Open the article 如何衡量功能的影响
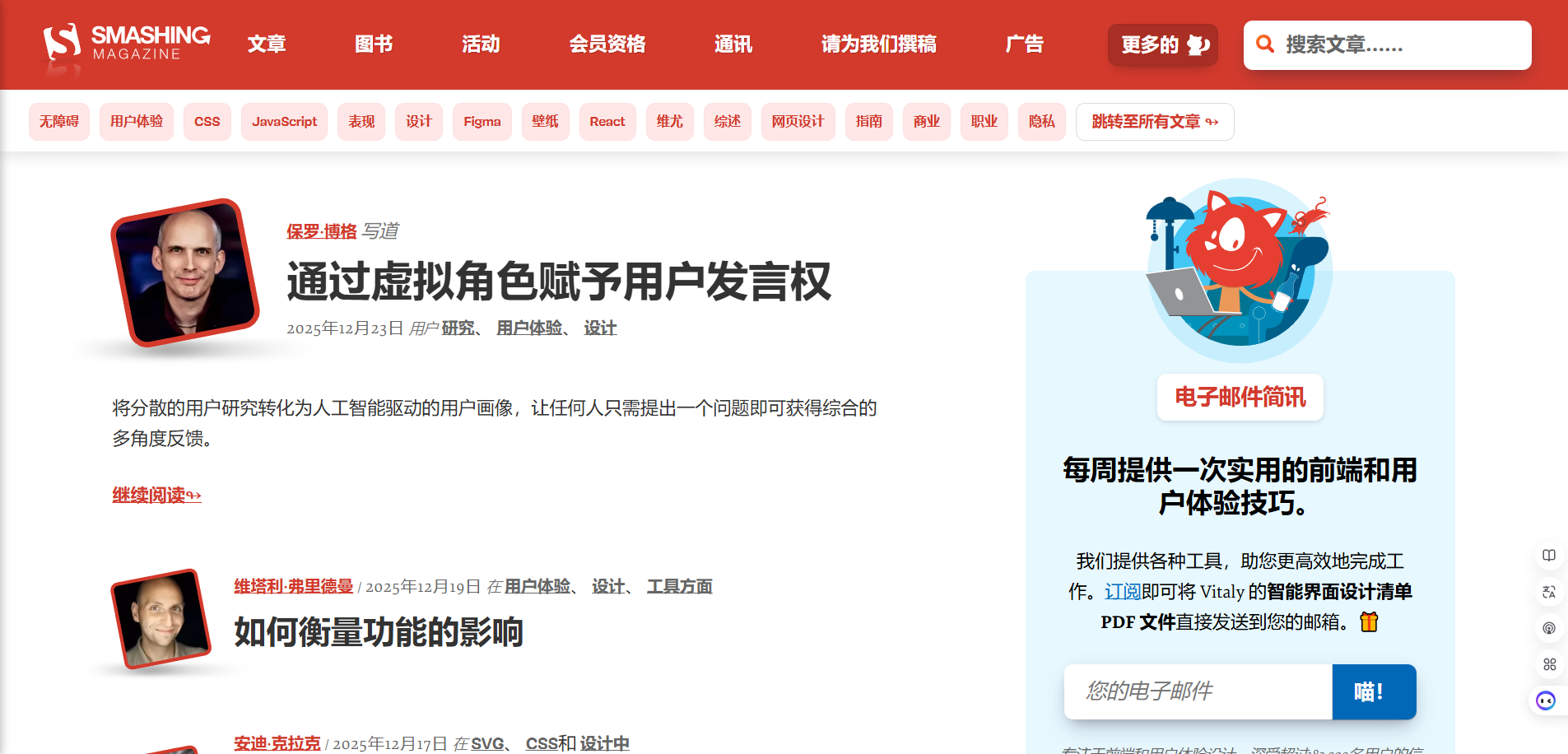Screen dimensions: 1568x754 (x=378, y=632)
